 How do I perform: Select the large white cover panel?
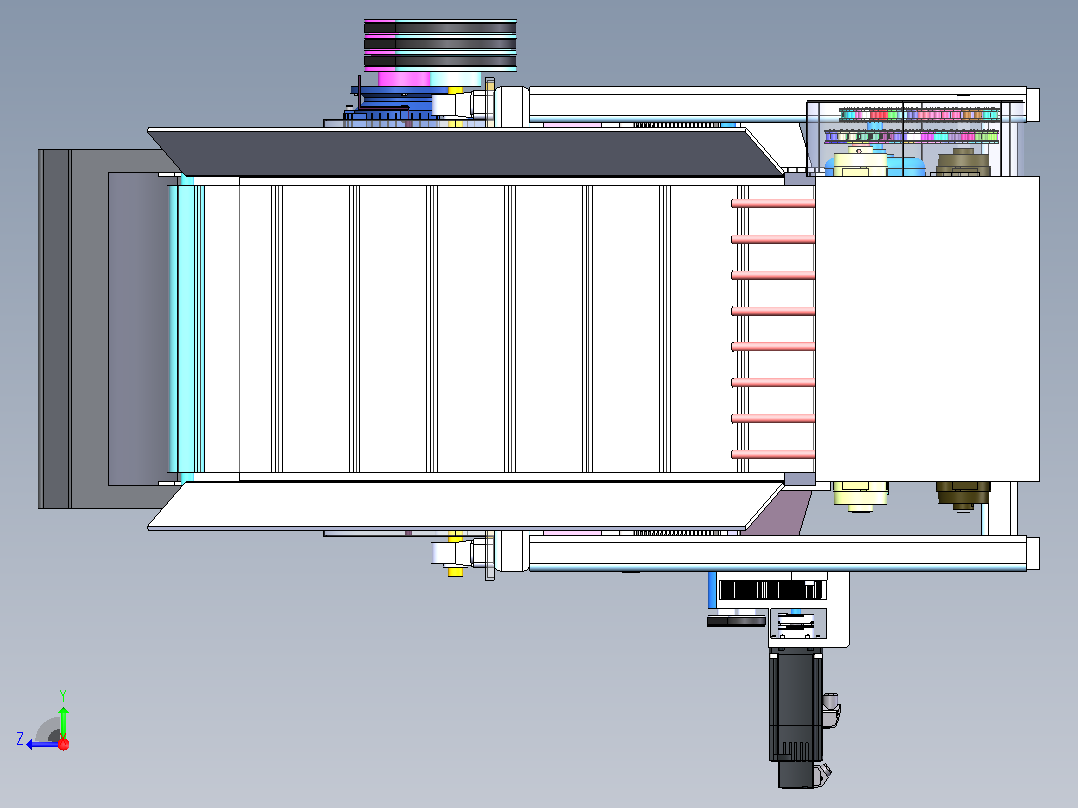(x=927, y=329)
